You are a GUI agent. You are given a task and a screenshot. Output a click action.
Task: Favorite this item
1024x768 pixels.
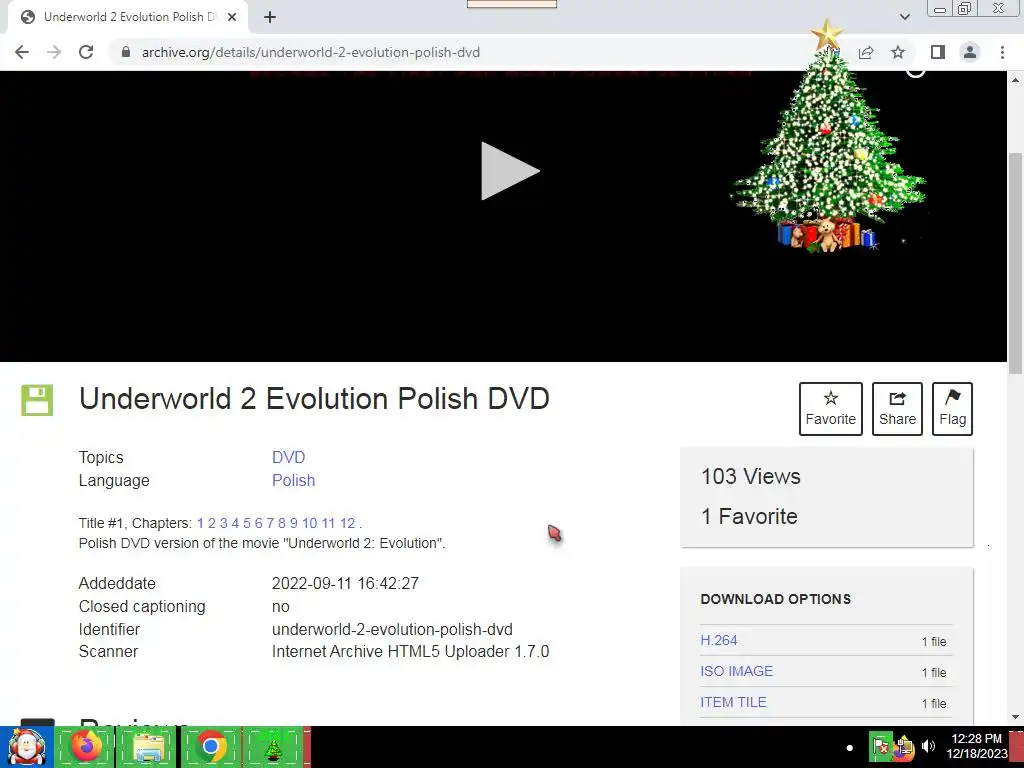(830, 409)
